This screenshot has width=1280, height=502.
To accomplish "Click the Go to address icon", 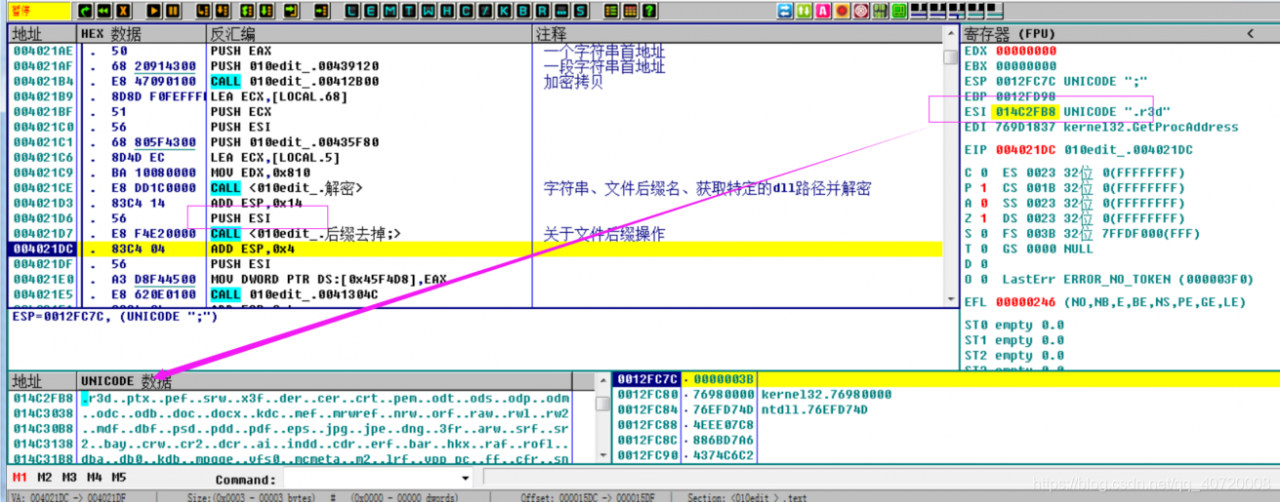I will coord(321,10).
